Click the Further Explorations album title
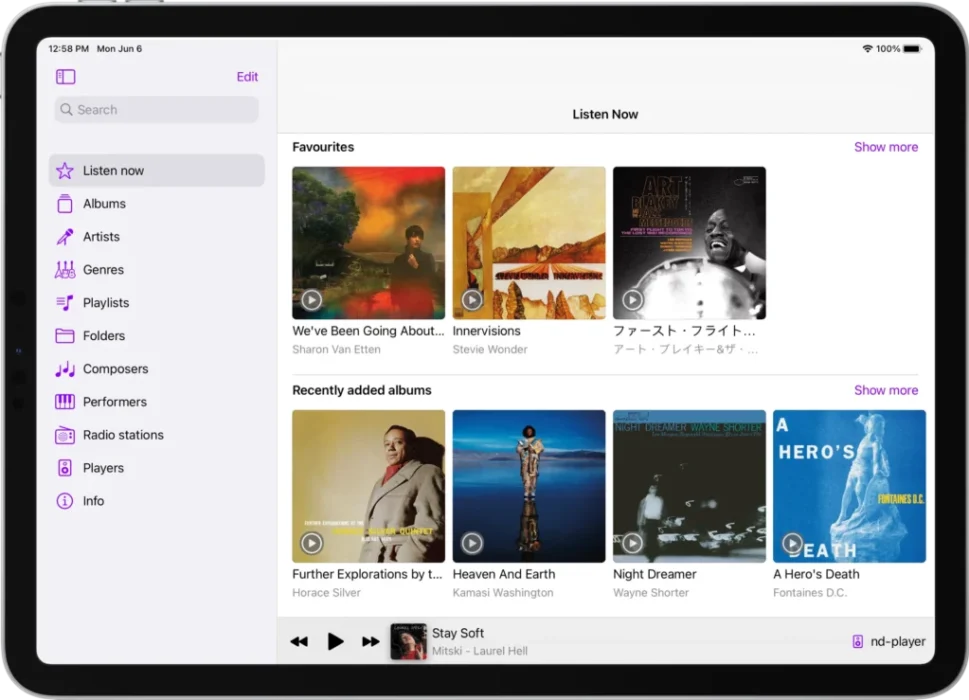 tap(367, 575)
